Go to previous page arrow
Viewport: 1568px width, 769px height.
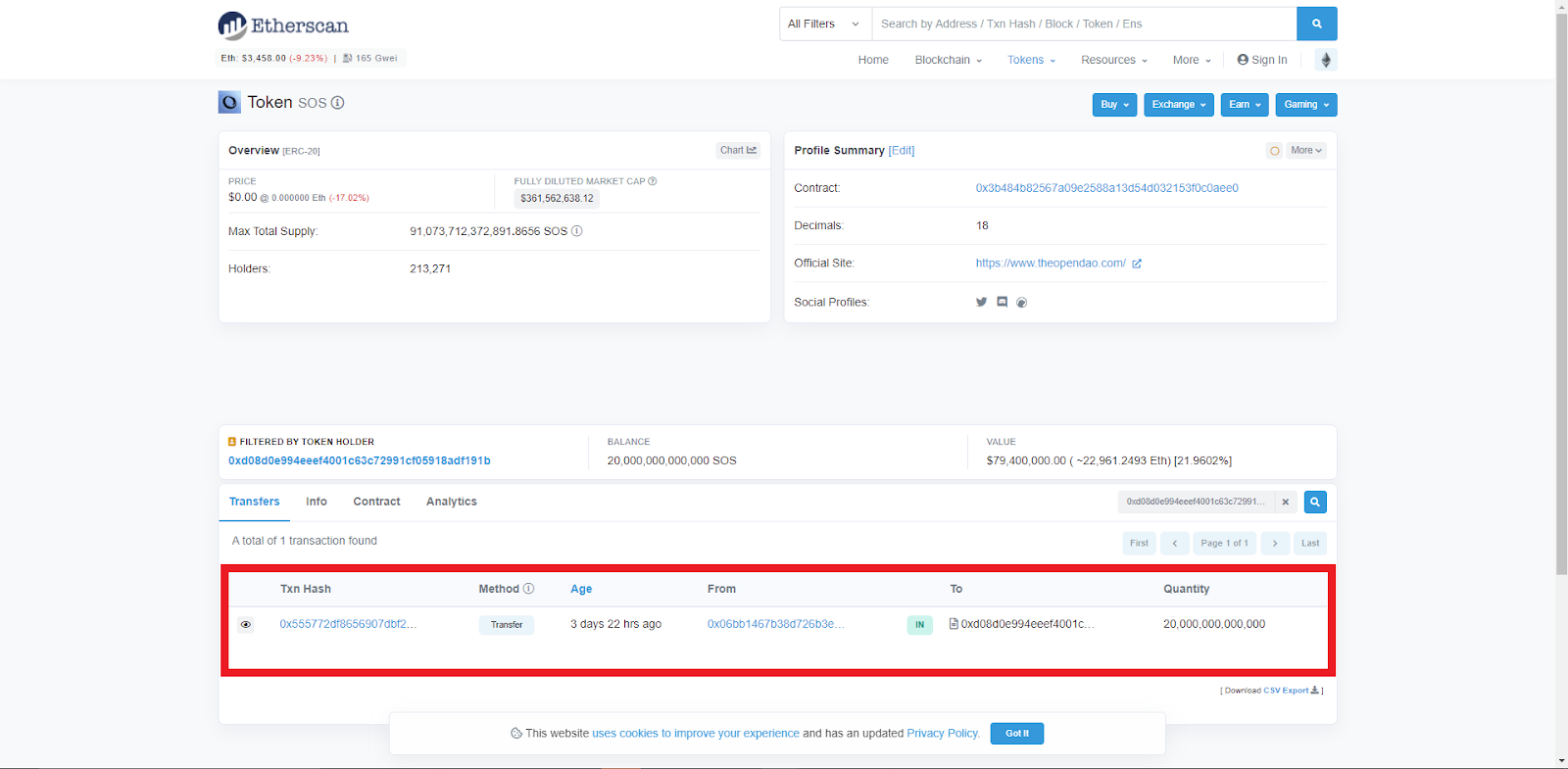coord(1175,543)
